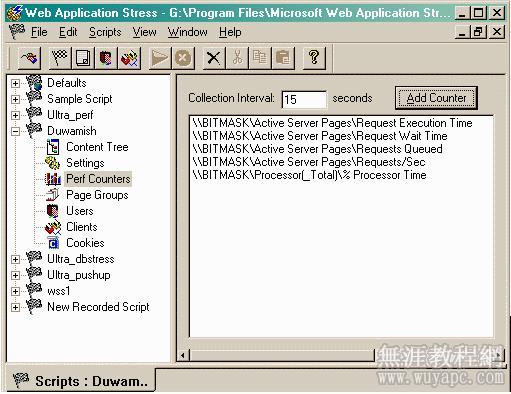Click the wss1 script flag icon

tap(34, 291)
